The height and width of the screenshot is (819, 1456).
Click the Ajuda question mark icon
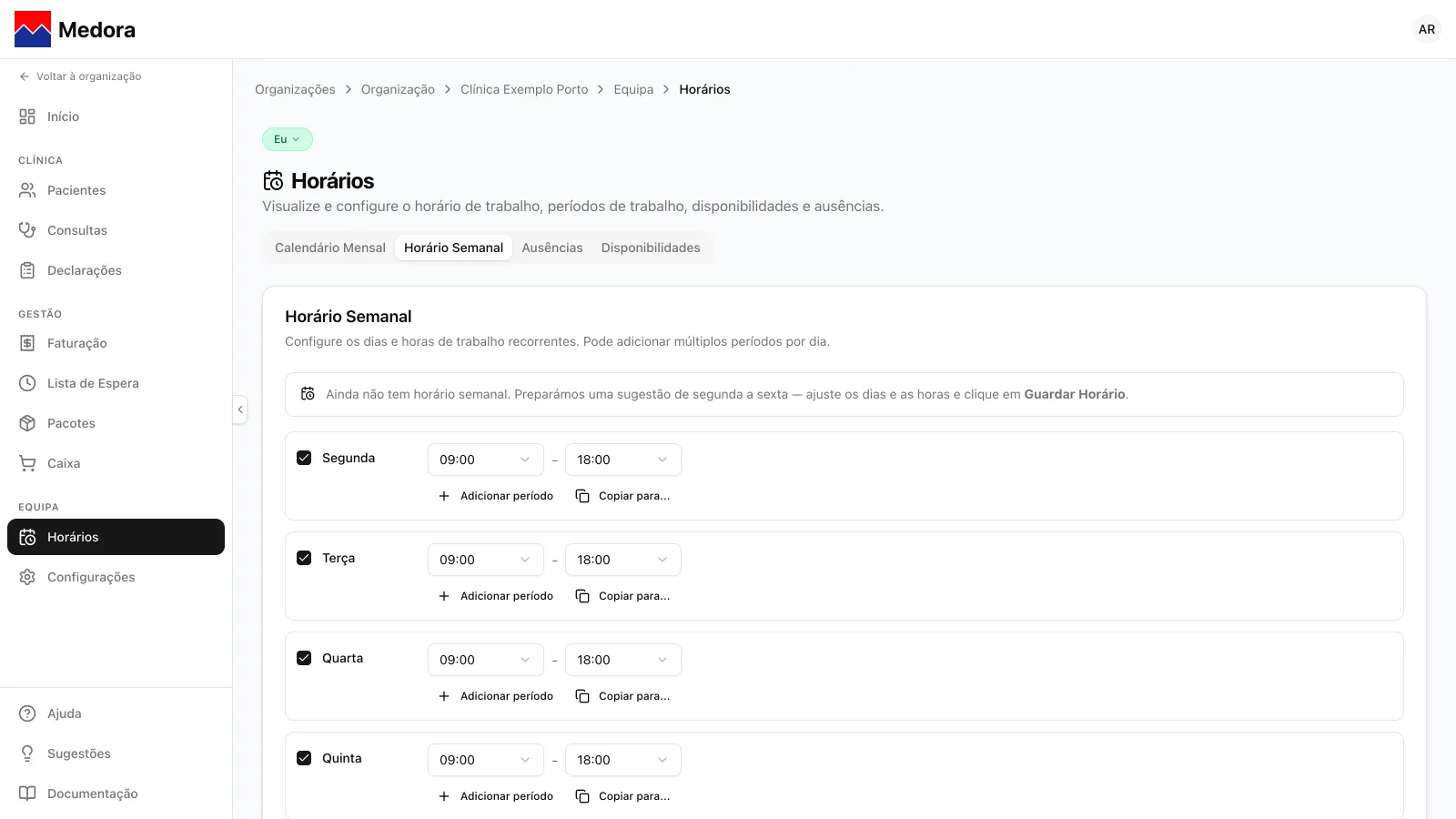click(27, 713)
